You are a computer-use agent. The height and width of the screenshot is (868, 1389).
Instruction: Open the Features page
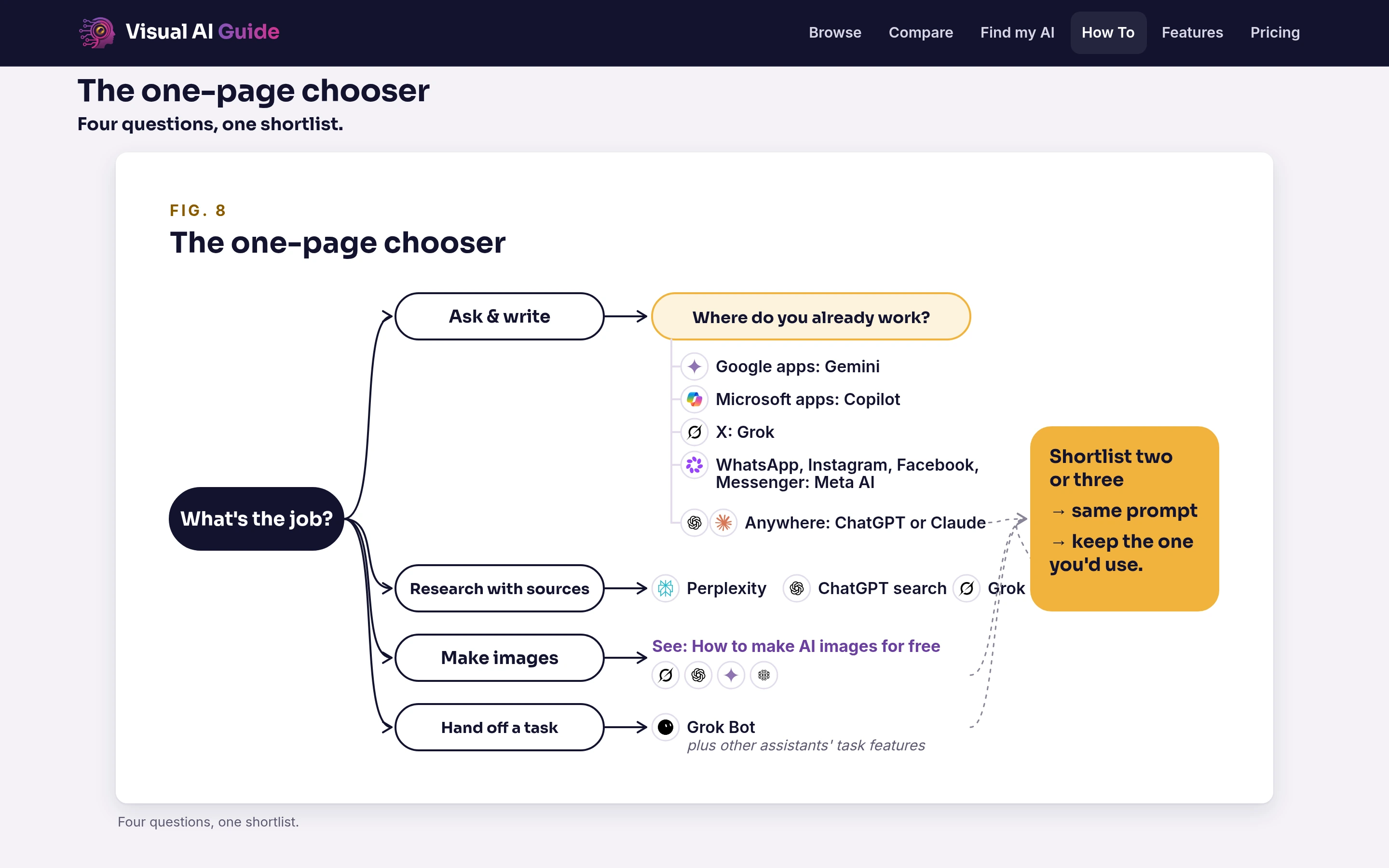[1192, 33]
